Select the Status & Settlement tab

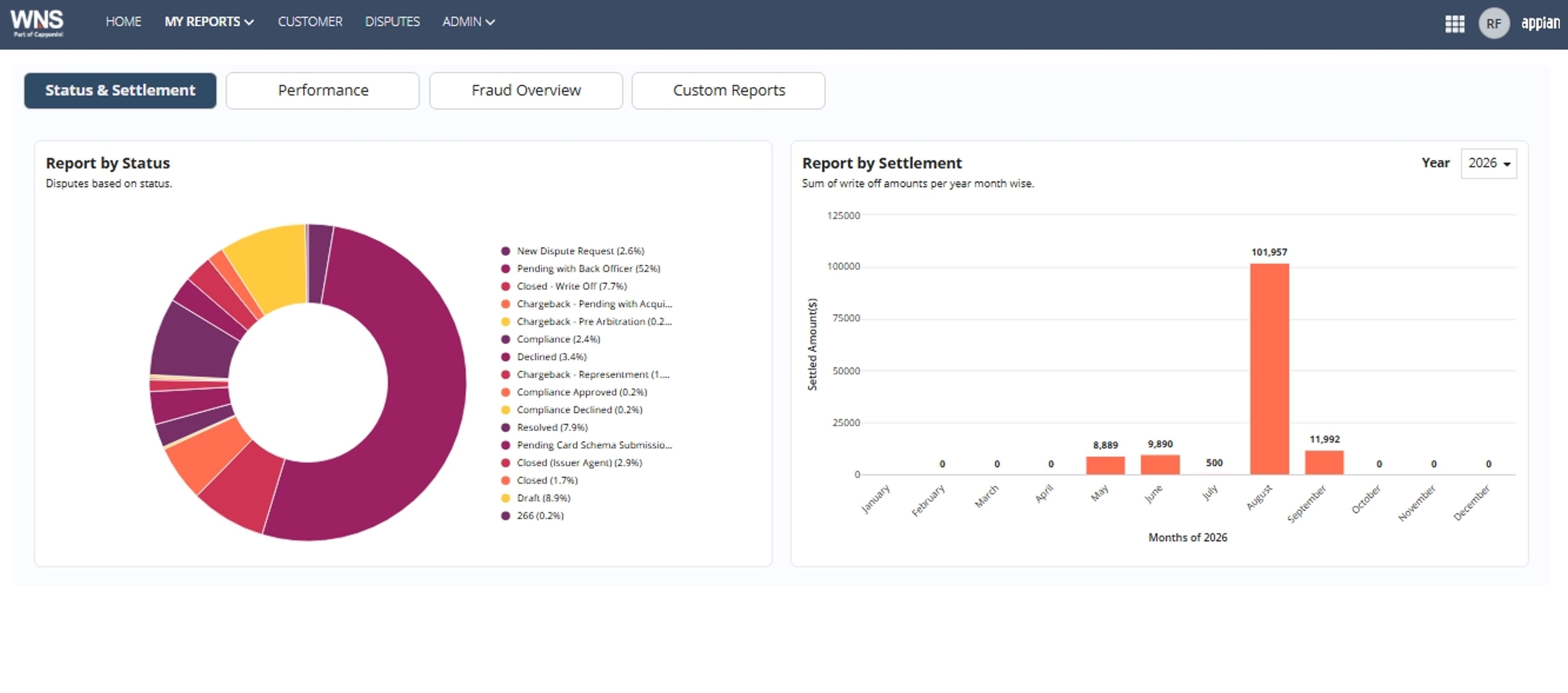pyautogui.click(x=120, y=91)
